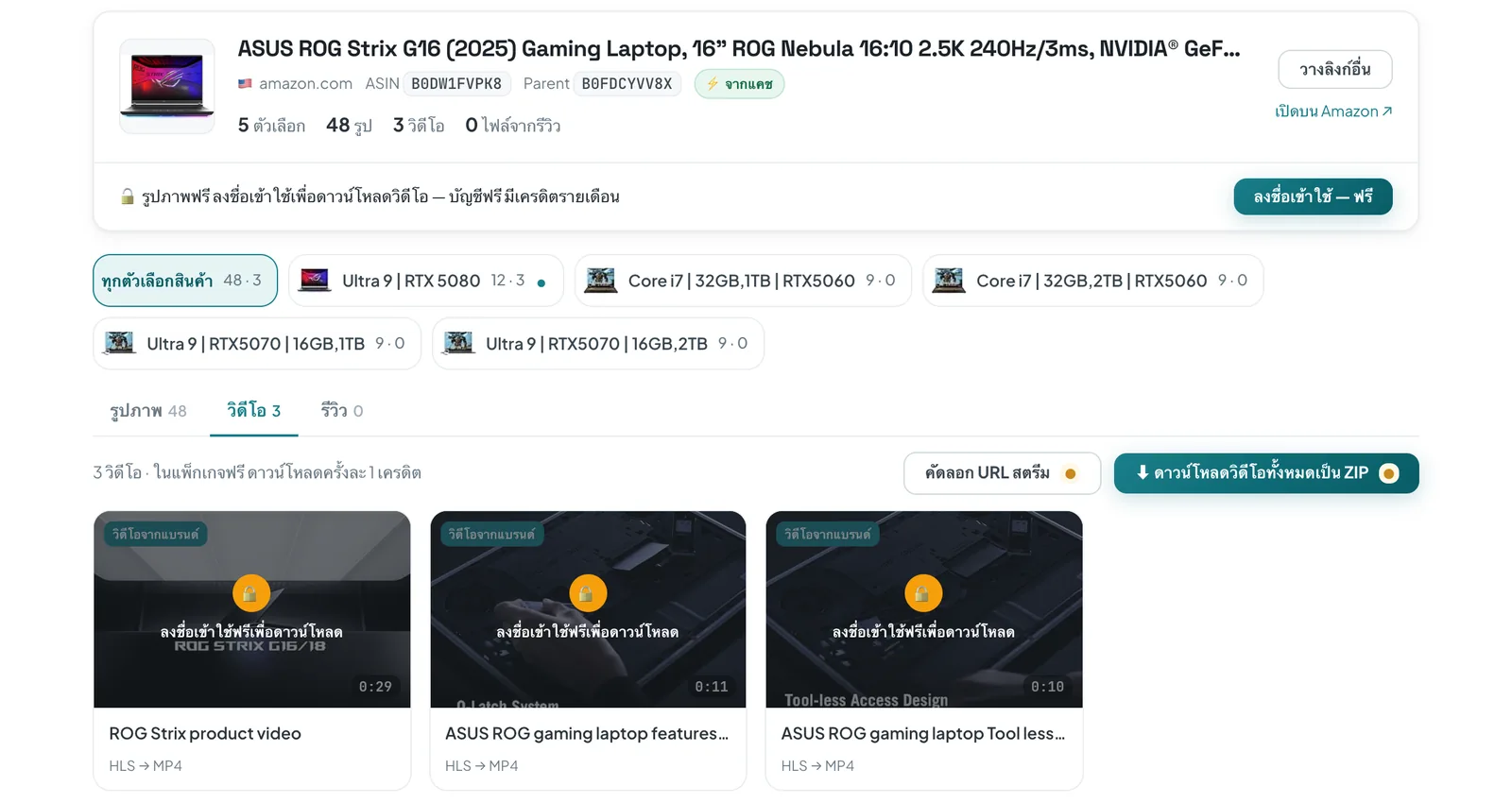This screenshot has height=803, width=1512.
Task: Click the ASUS ROG Strix G16 product title
Action: pos(739,48)
